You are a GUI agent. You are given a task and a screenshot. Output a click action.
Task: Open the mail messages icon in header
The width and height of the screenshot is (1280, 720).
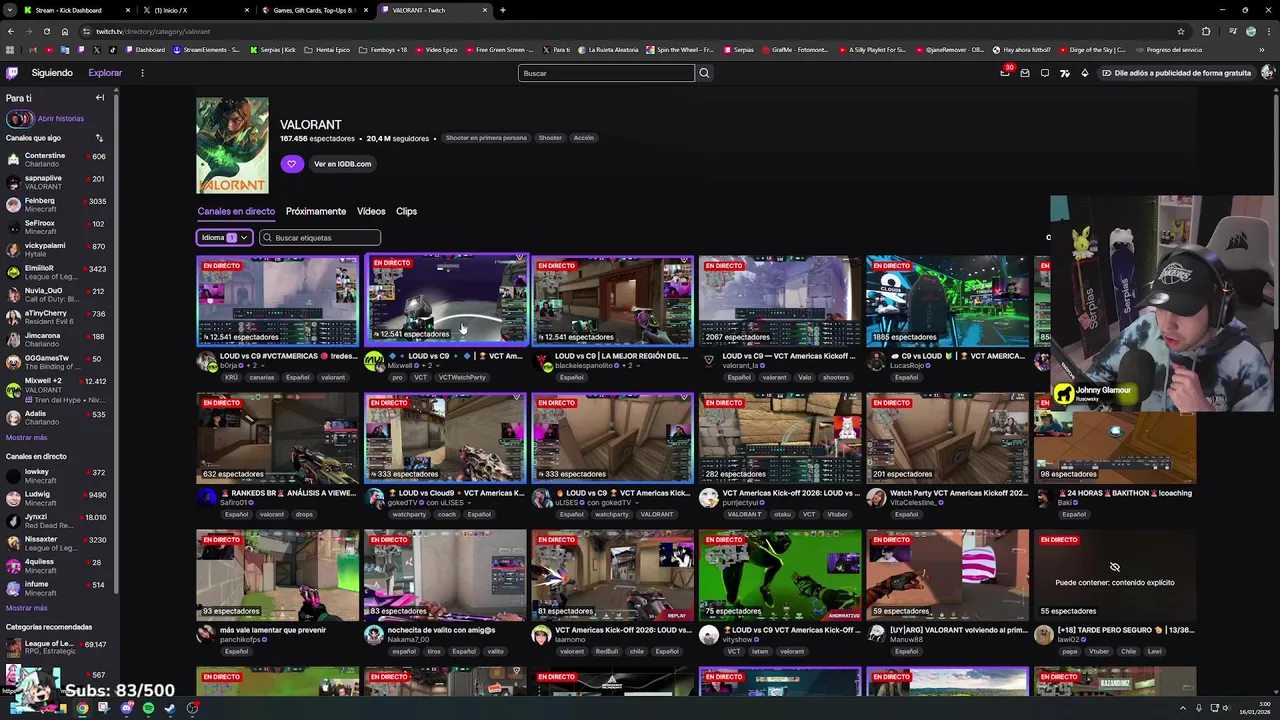[1025, 73]
